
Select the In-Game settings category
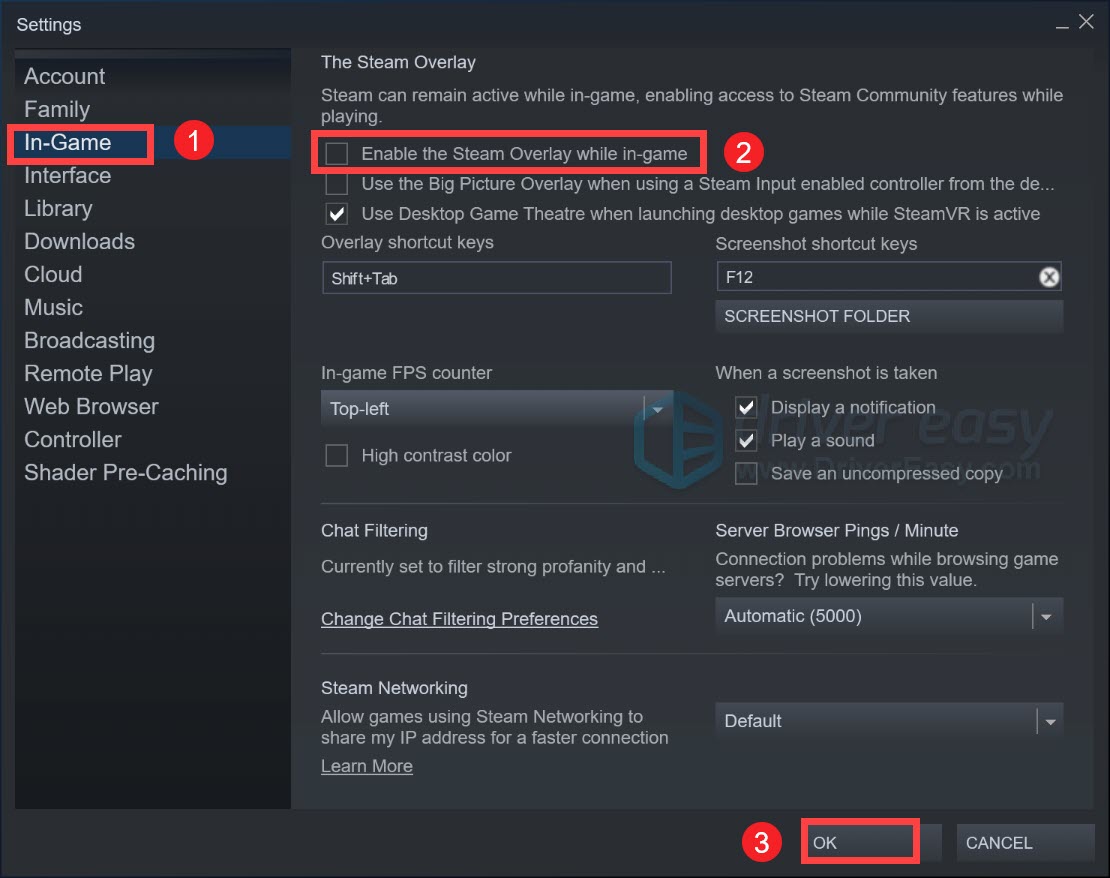[x=68, y=143]
